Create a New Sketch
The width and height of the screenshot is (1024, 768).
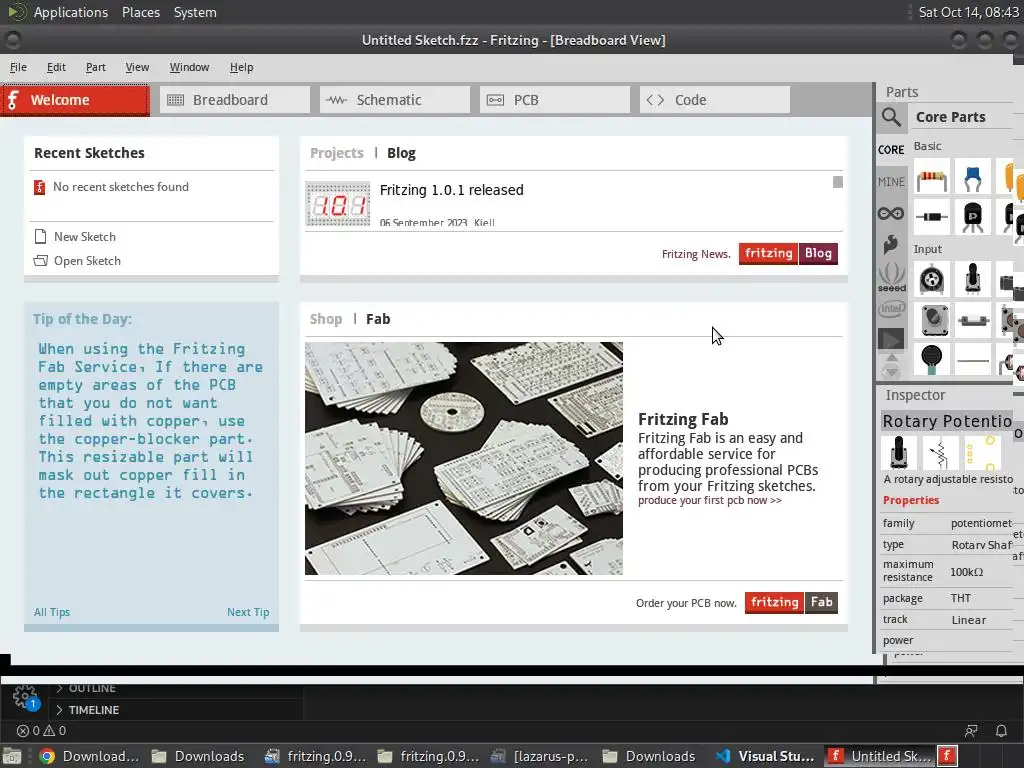[75, 236]
